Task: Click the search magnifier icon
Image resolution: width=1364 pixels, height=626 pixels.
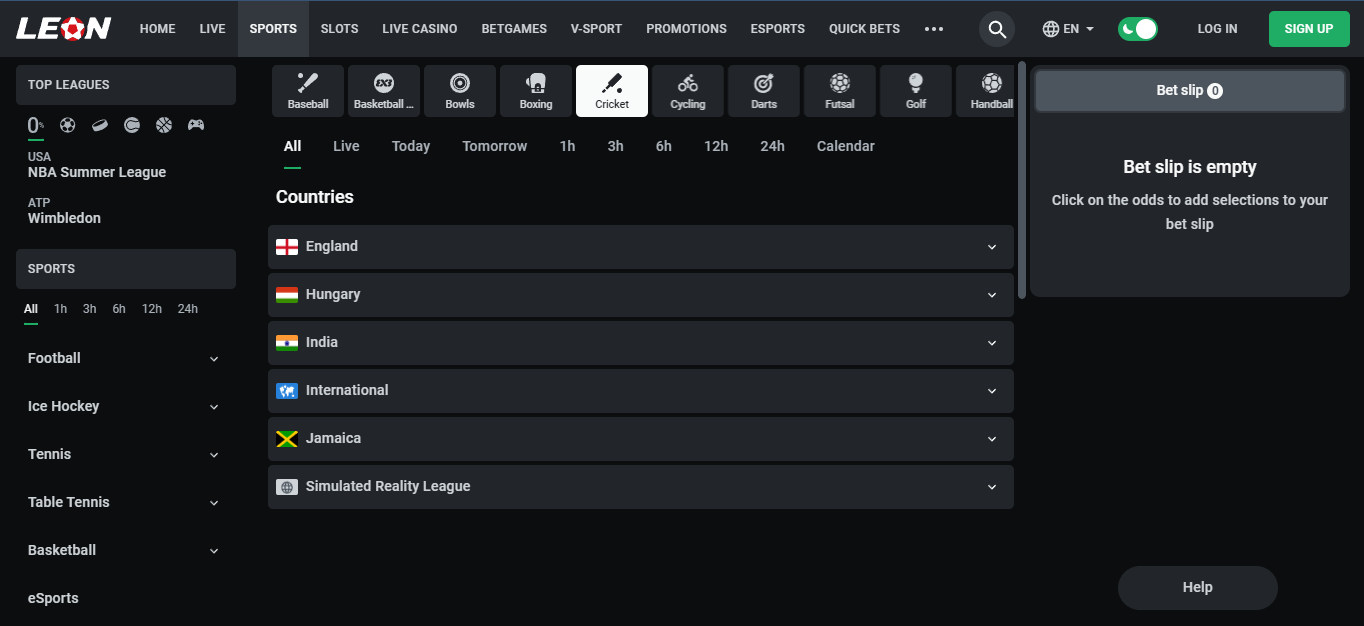Action: click(x=997, y=29)
